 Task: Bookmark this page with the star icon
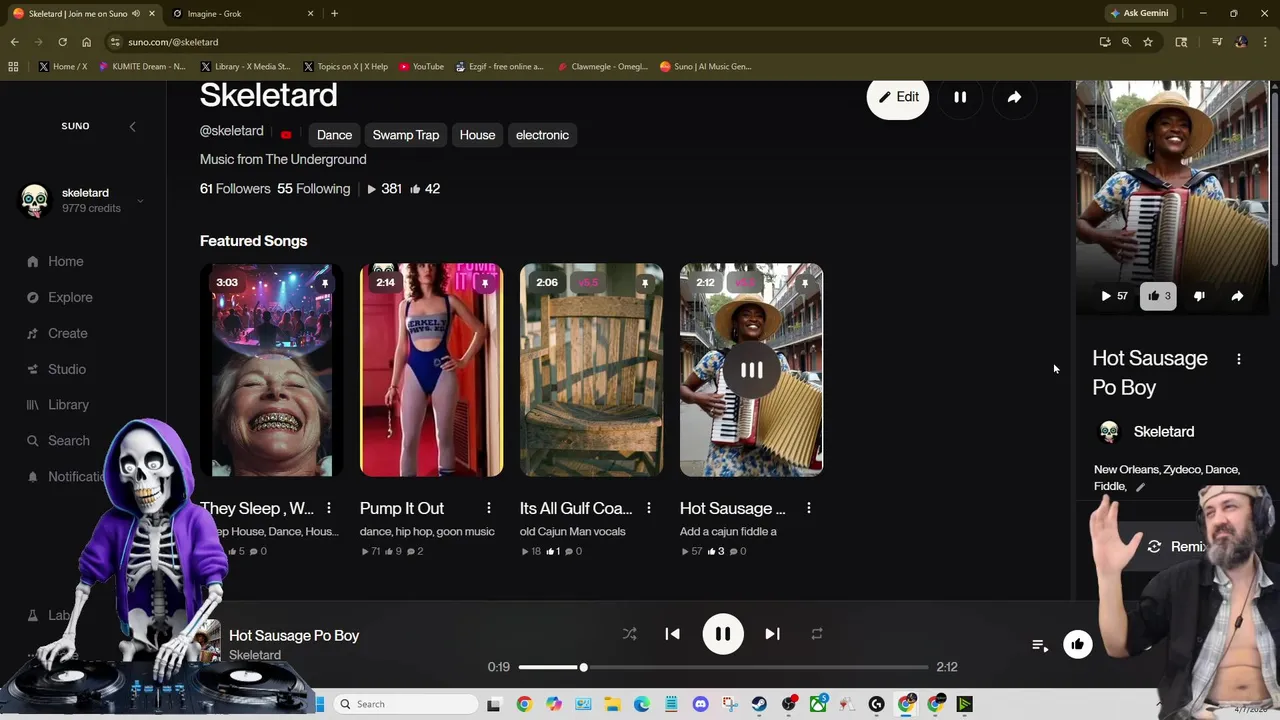1148,42
